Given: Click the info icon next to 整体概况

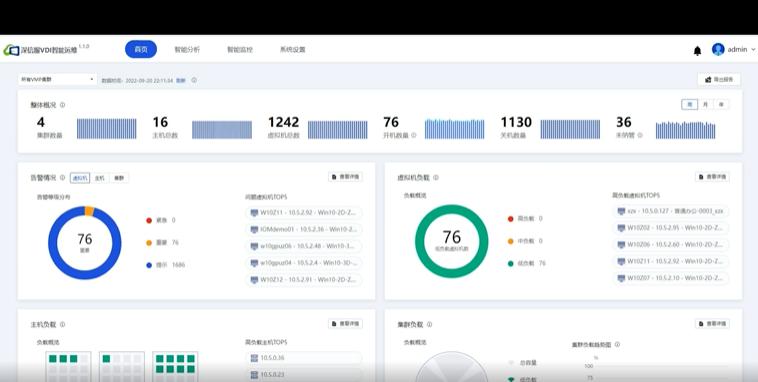Looking at the screenshot, I should click(62, 105).
